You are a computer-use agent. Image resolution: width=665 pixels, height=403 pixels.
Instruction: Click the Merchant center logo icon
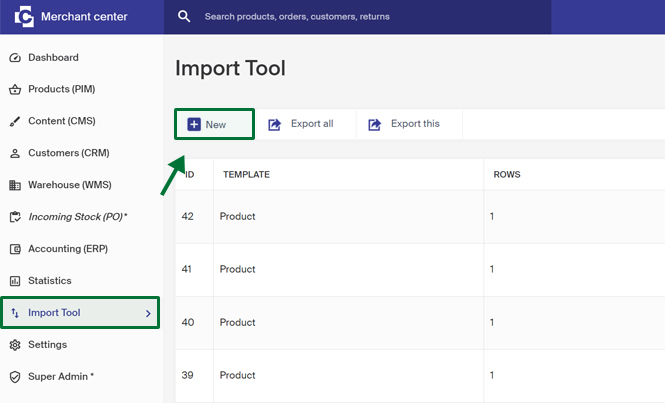(x=24, y=17)
